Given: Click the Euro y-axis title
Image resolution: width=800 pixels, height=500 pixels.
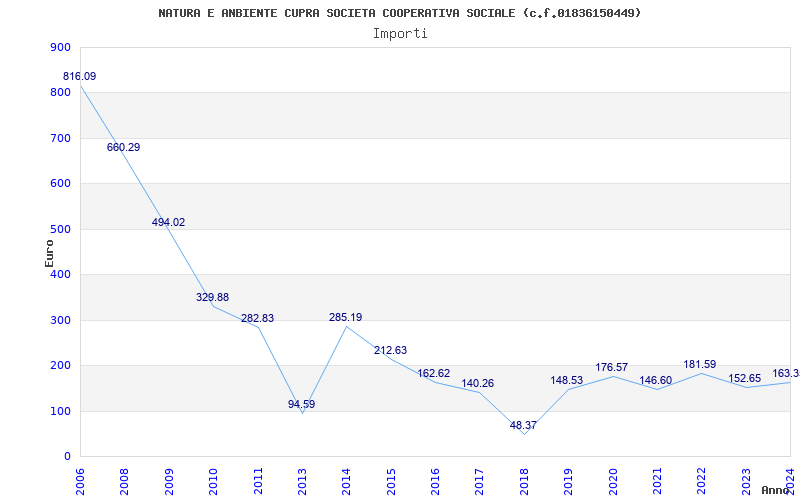Looking at the screenshot, I should pyautogui.click(x=49, y=253).
